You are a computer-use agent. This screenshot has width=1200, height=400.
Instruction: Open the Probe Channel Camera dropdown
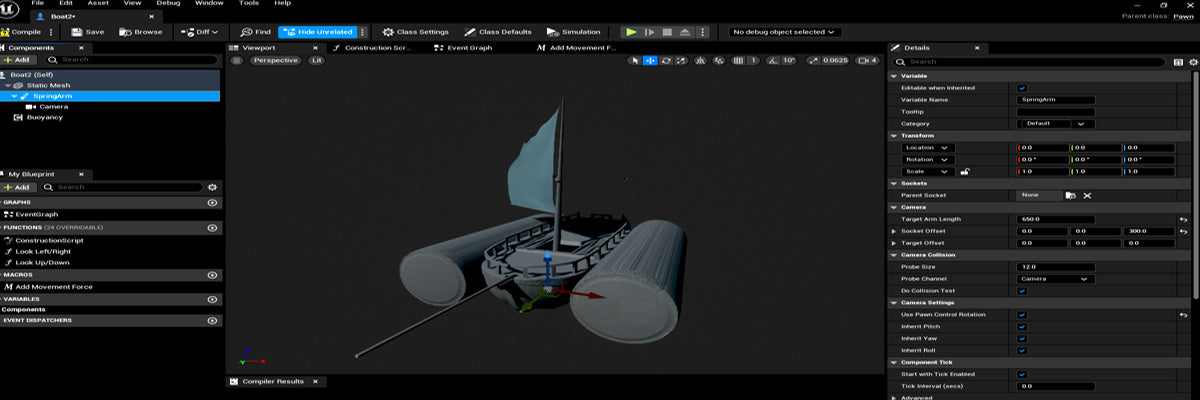point(1054,279)
